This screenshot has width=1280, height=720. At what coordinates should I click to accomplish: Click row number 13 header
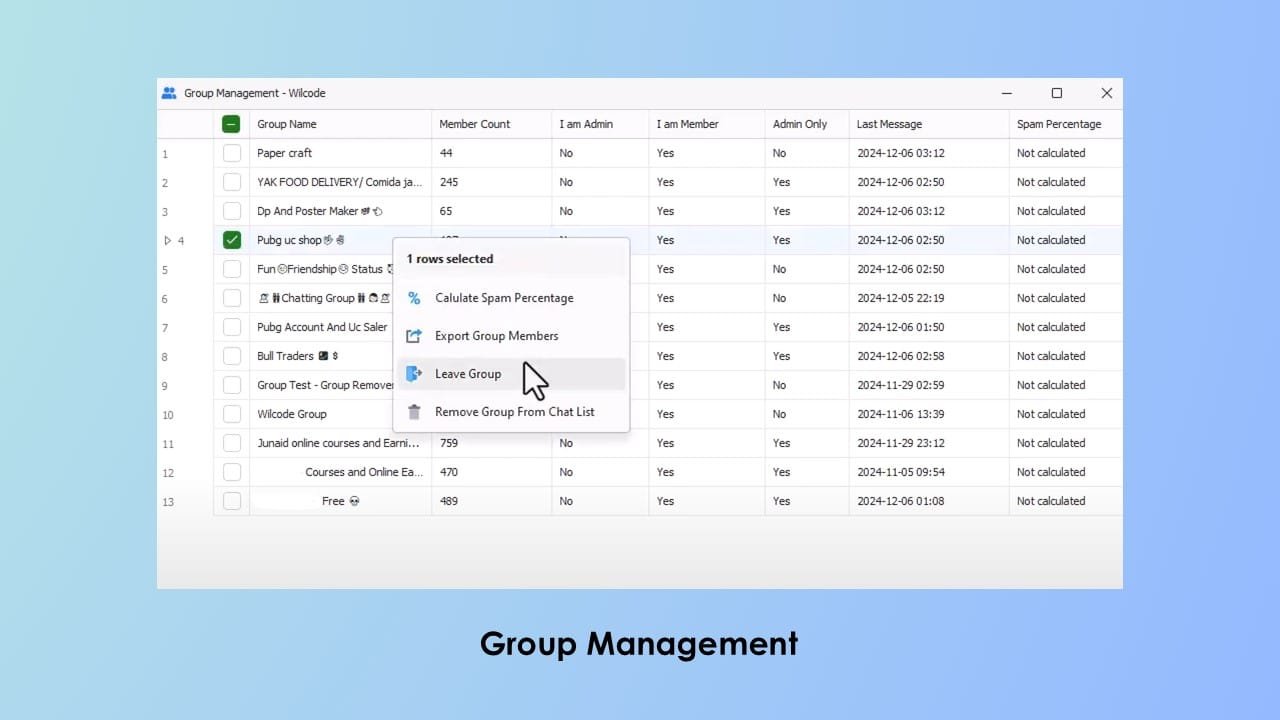click(x=168, y=502)
